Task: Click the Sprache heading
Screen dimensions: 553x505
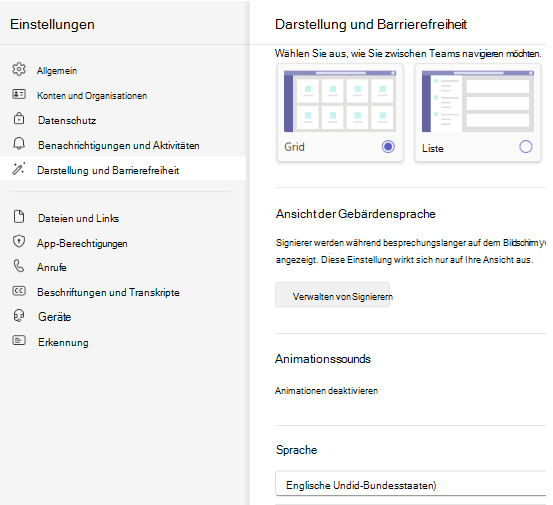Action: coord(296,450)
